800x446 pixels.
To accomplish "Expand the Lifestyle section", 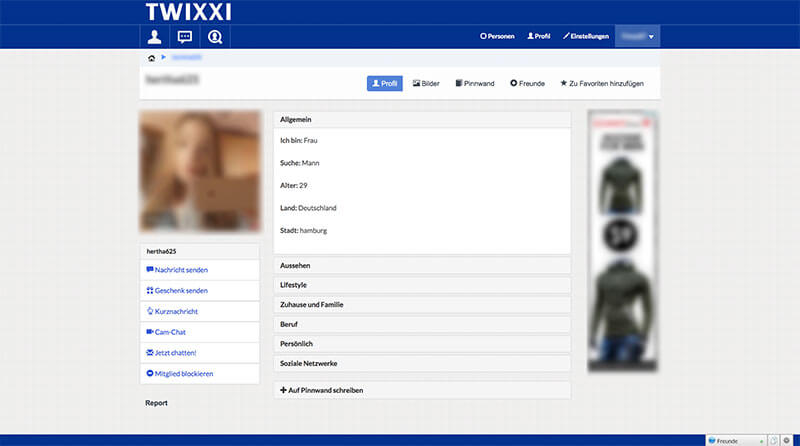I will tap(421, 285).
